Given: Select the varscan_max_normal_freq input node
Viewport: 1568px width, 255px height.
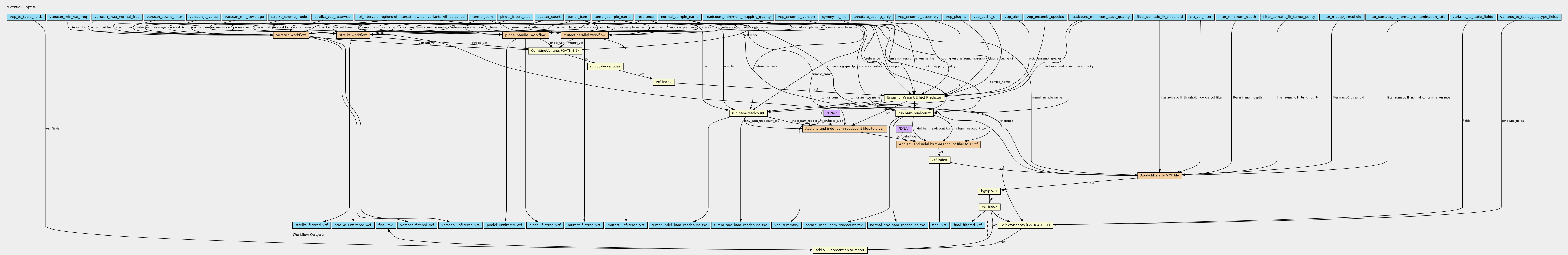Looking at the screenshot, I should [x=117, y=17].
